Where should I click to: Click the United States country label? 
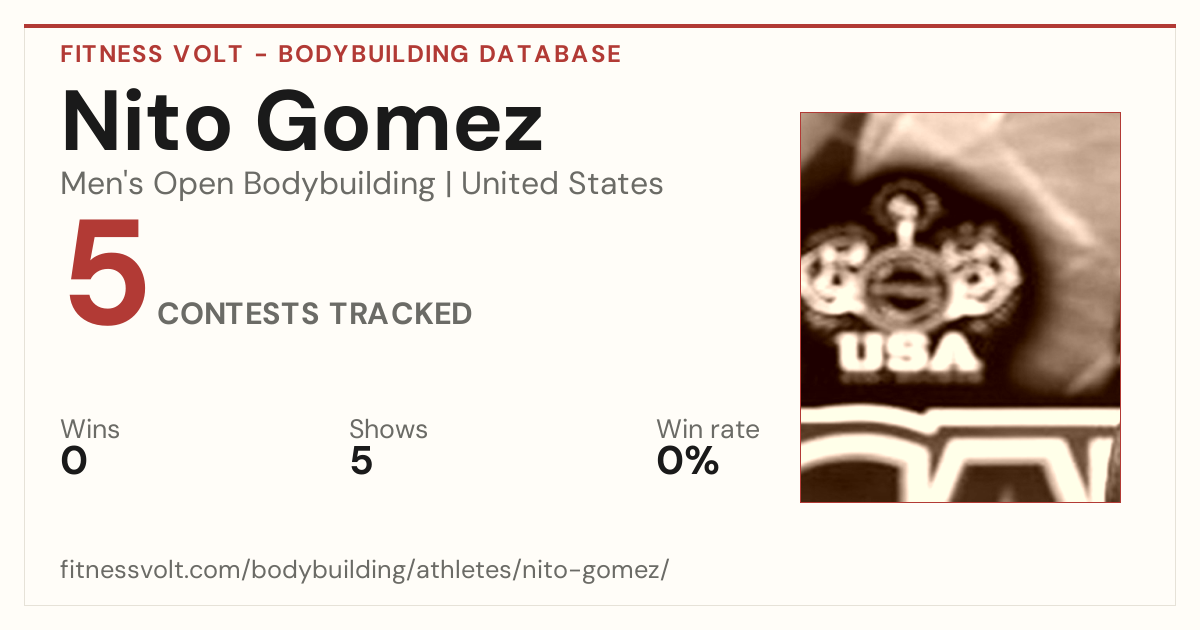point(562,184)
